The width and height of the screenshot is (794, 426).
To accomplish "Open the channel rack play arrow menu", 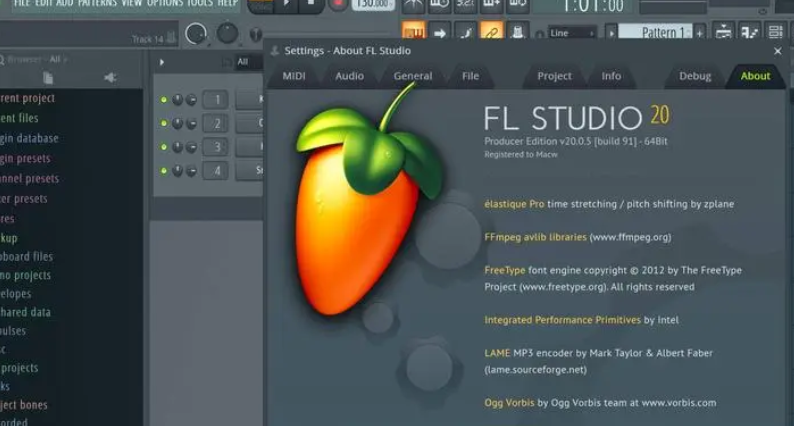I will coord(162,62).
